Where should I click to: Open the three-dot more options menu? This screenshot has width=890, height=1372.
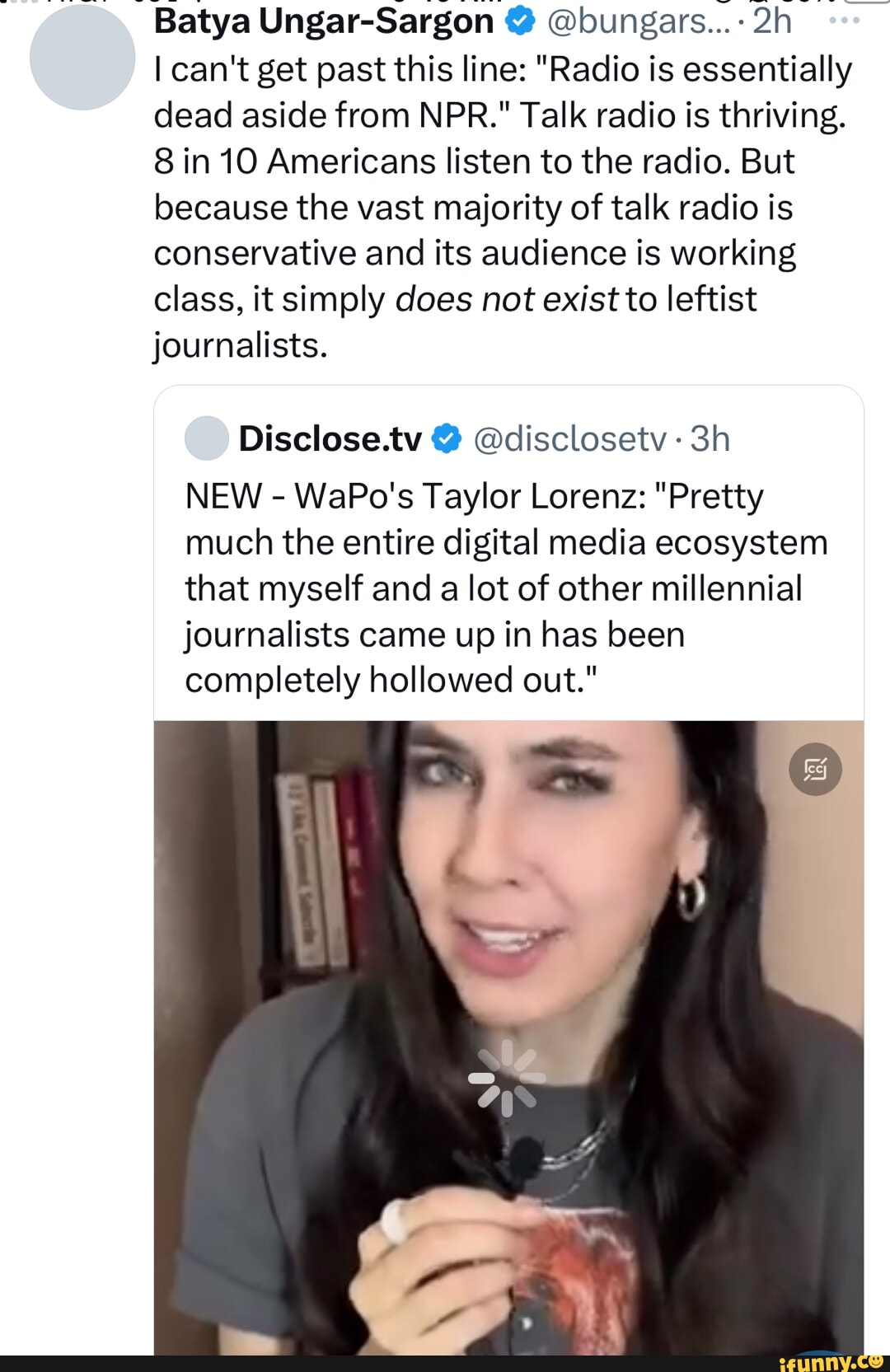point(844,21)
